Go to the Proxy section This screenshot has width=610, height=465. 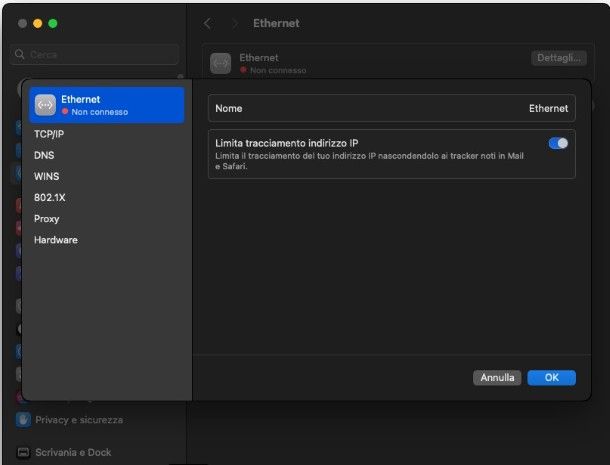coord(46,218)
